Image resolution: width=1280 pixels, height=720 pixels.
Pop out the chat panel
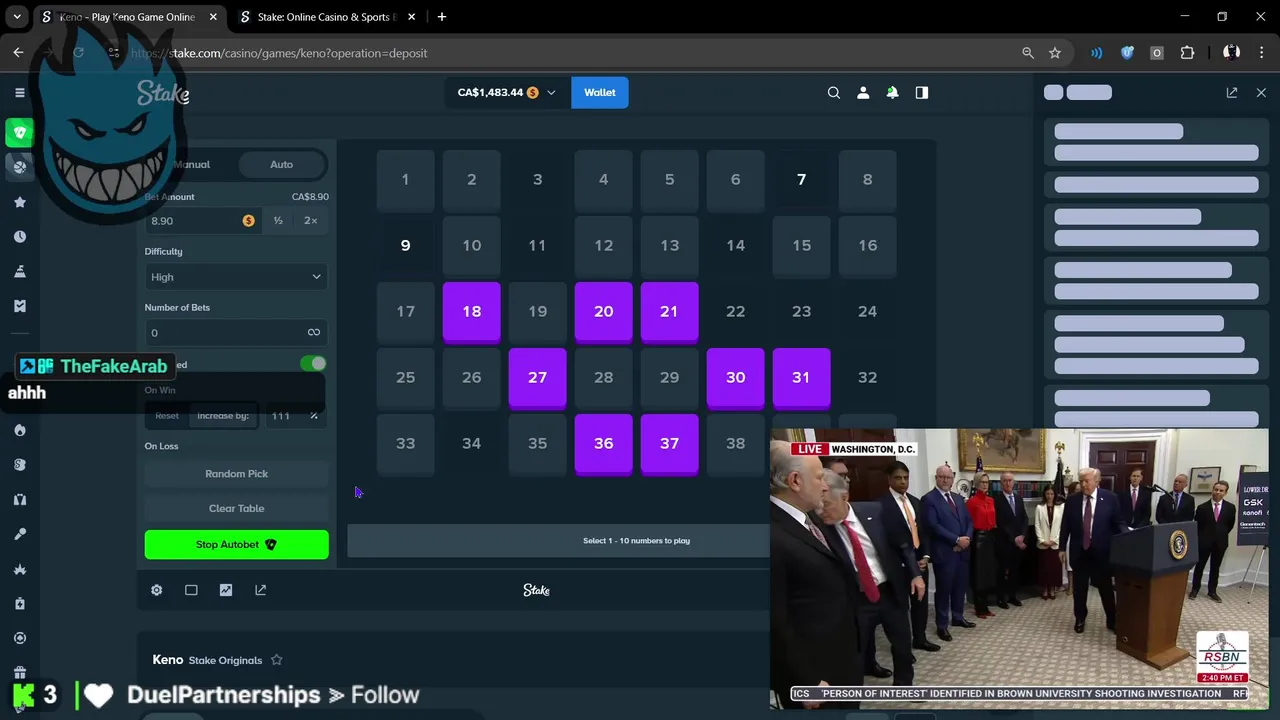1232,92
